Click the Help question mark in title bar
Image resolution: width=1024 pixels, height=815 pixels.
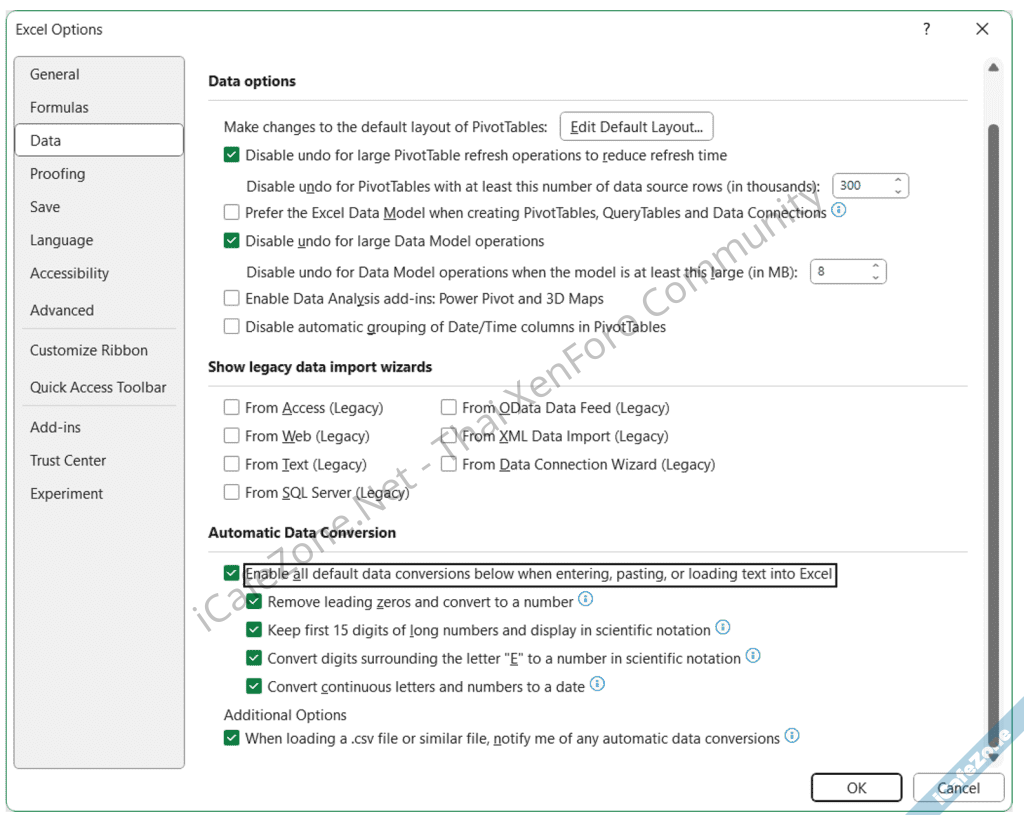[x=927, y=30]
